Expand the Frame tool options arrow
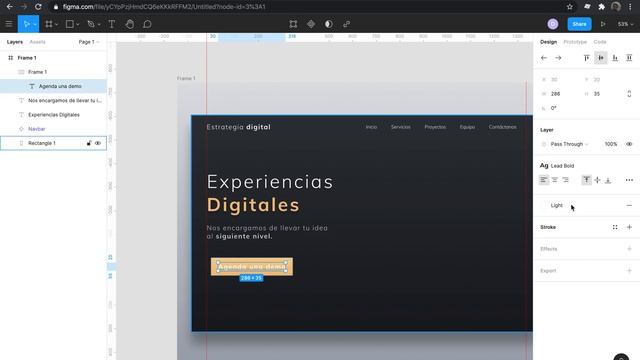The image size is (640, 360). [x=56, y=24]
